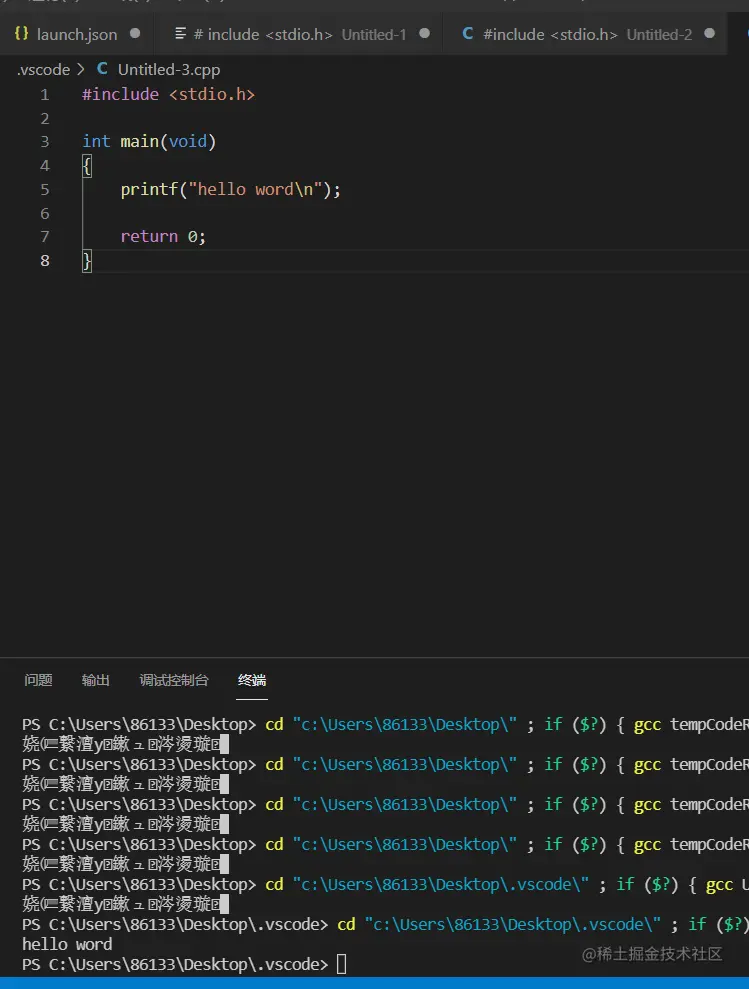
Task: Click the text file icon on Untitled-1 tab
Action: click(x=180, y=33)
